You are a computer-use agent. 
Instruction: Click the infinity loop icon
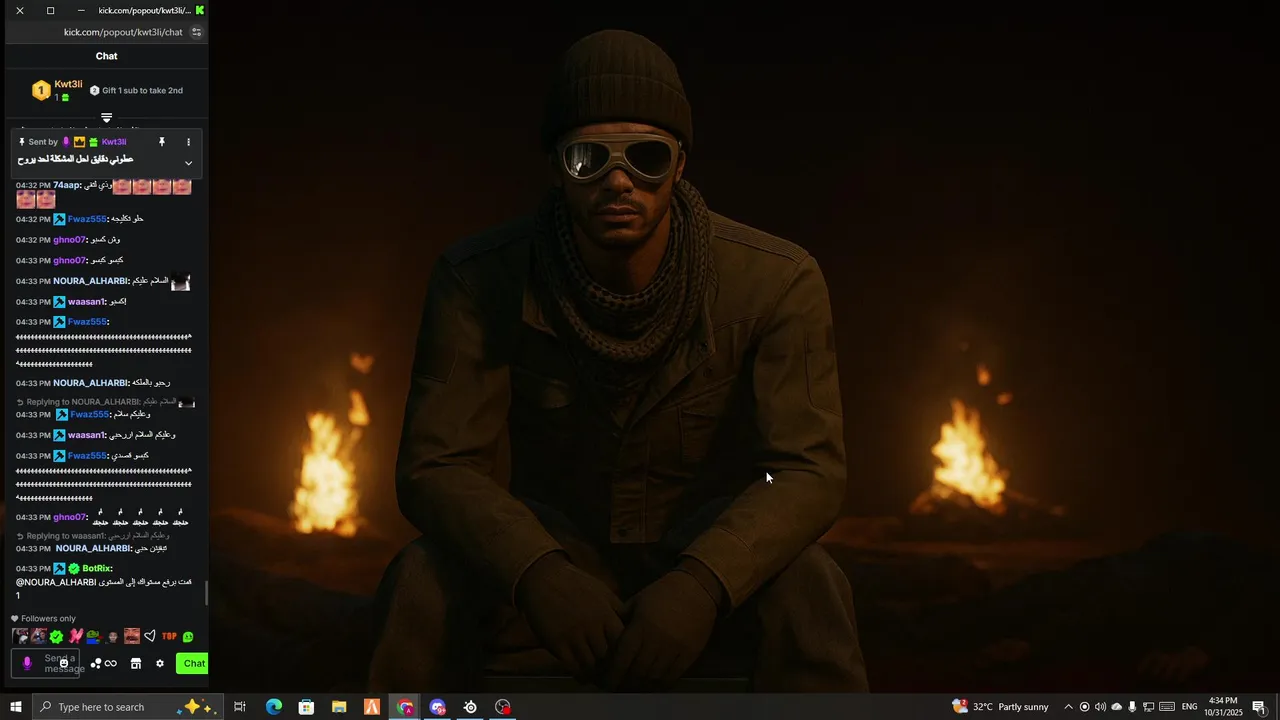tap(111, 663)
